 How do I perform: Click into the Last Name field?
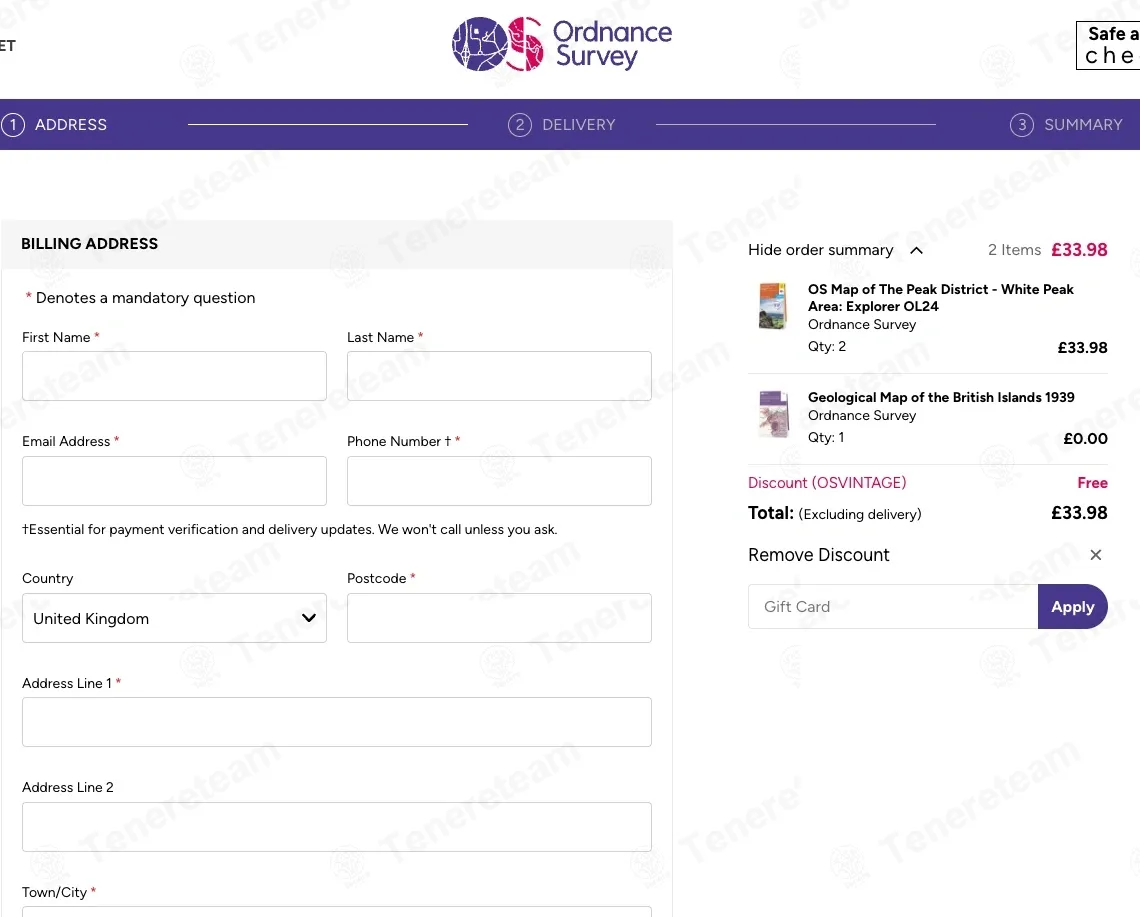click(499, 376)
